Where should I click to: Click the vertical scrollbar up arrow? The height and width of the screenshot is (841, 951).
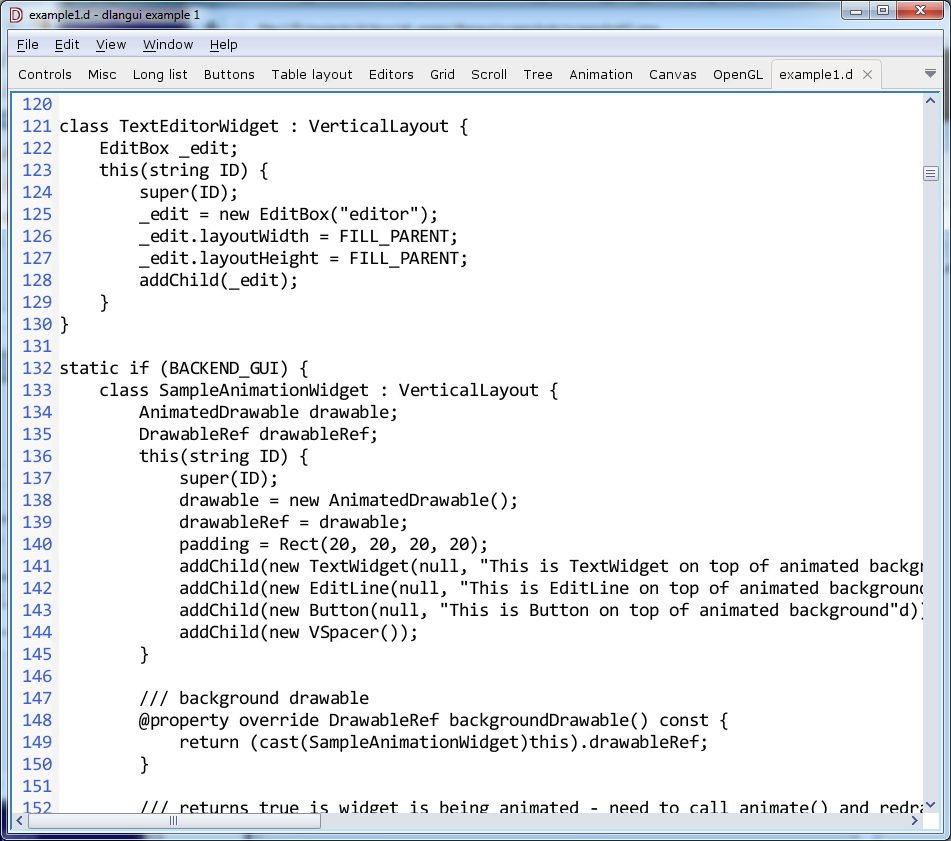pyautogui.click(x=930, y=102)
